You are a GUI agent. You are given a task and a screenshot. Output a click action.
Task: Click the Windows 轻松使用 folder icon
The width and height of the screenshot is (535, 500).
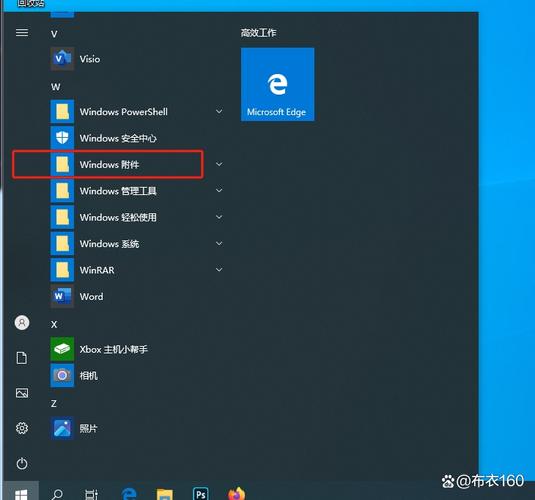click(62, 217)
